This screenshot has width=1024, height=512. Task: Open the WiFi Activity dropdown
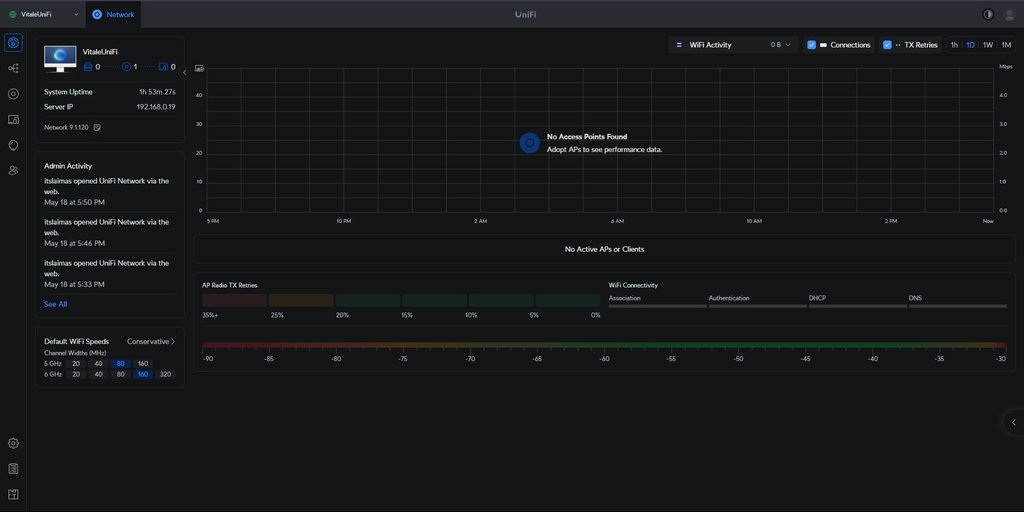tap(733, 45)
